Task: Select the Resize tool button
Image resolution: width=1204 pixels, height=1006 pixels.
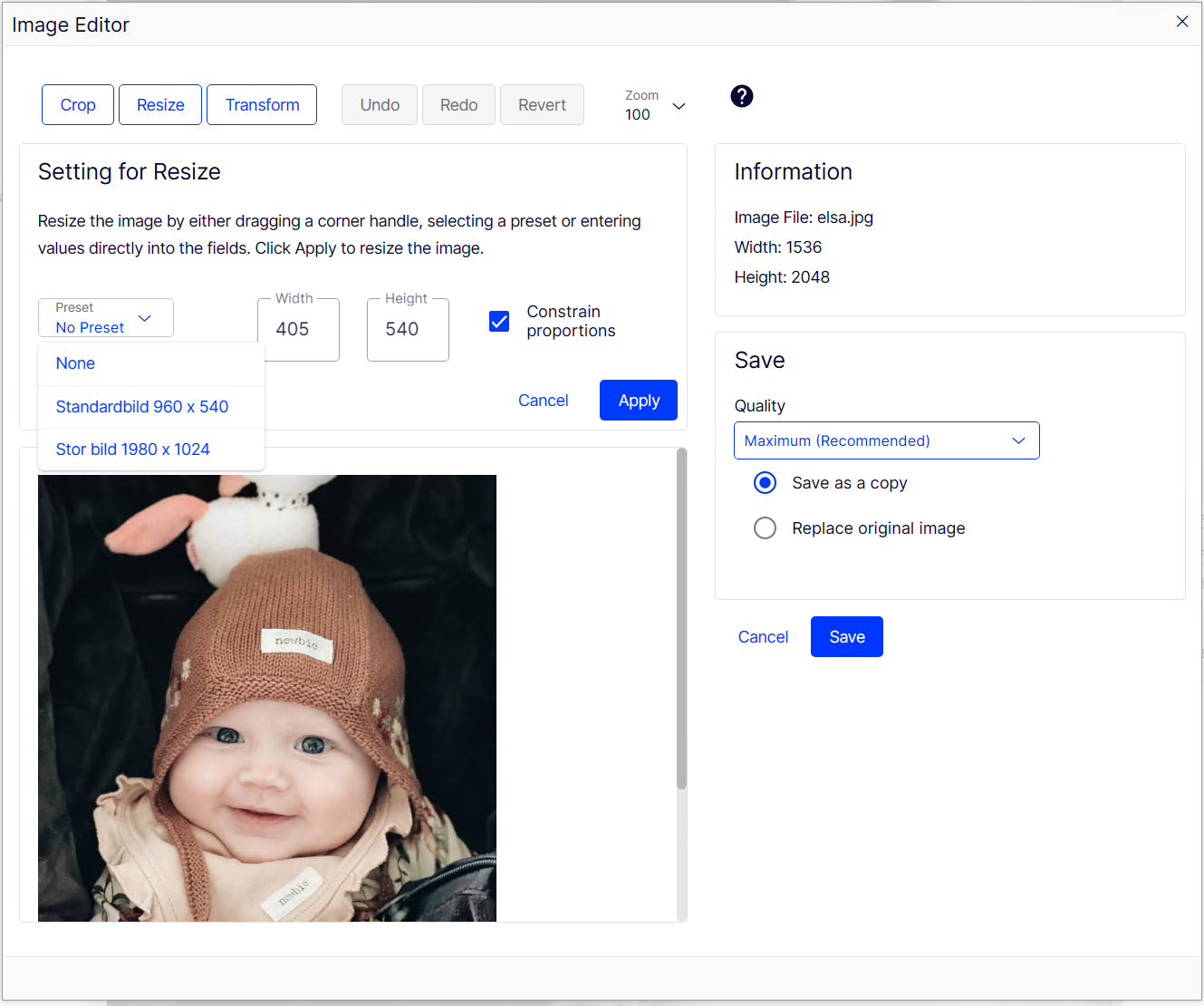Action: click(160, 105)
